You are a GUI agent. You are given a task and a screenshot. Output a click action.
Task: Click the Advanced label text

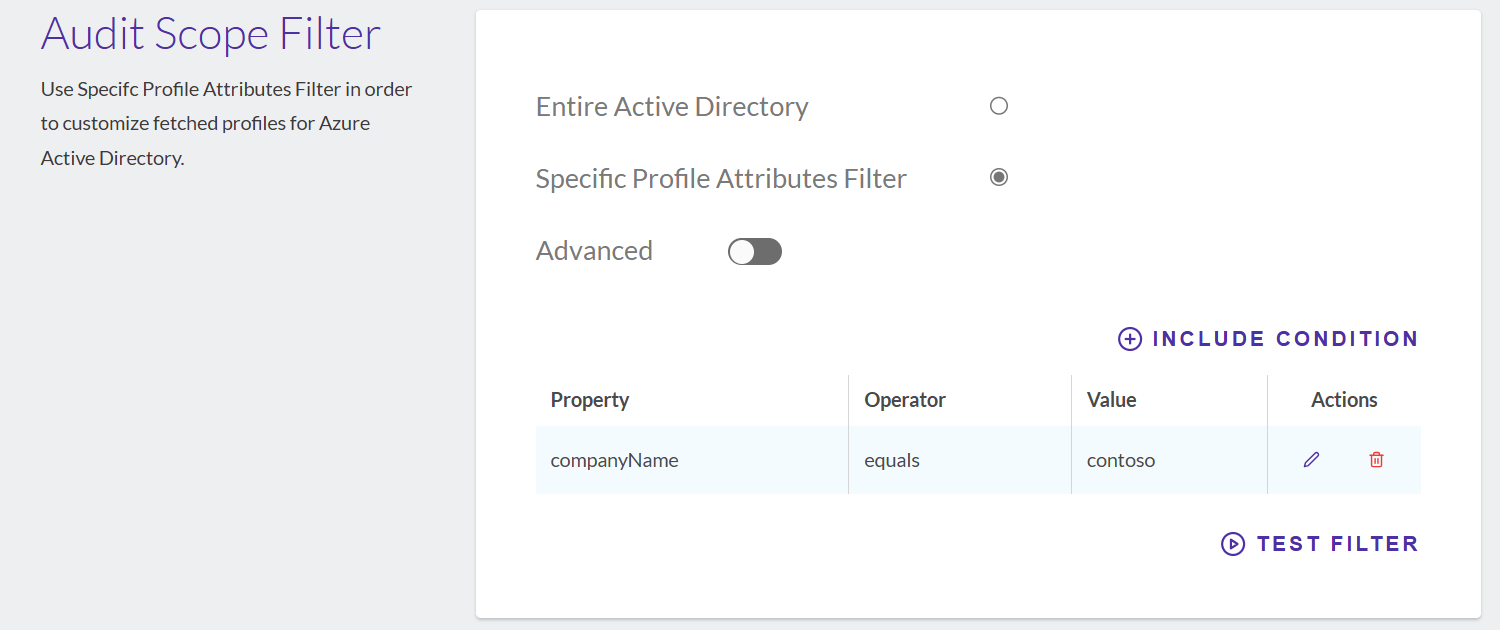594,250
